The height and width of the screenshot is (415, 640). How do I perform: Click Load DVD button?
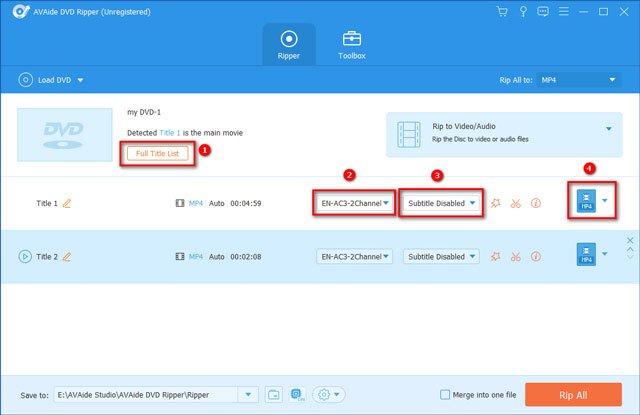click(x=45, y=80)
